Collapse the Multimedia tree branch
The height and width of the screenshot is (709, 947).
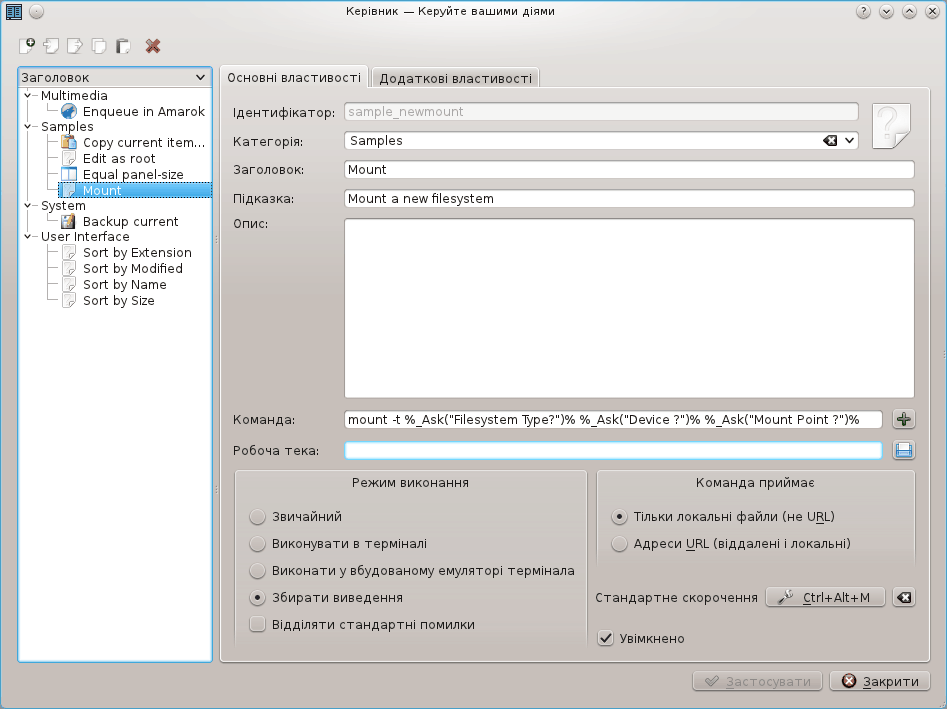tap(27, 96)
